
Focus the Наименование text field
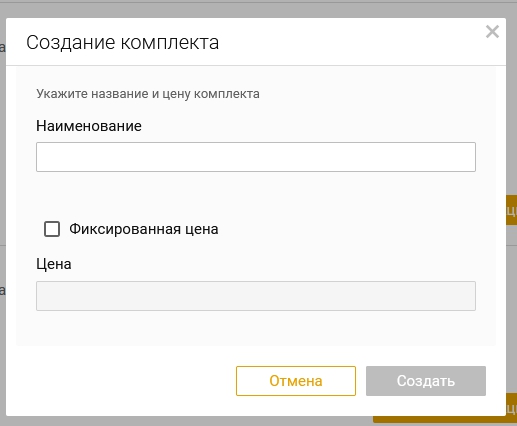[x=256, y=157]
